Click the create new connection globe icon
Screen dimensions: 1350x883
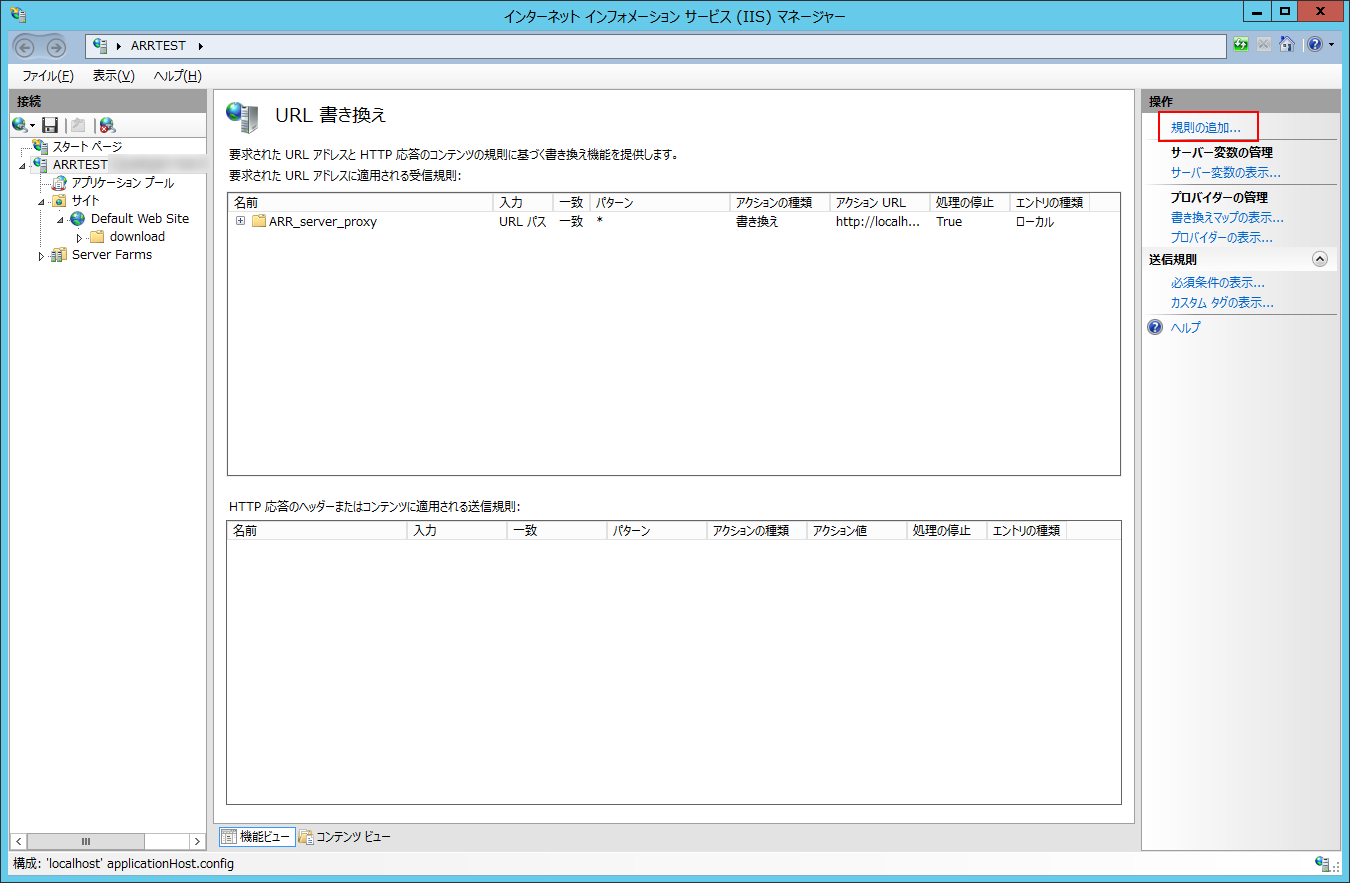pyautogui.click(x=22, y=125)
